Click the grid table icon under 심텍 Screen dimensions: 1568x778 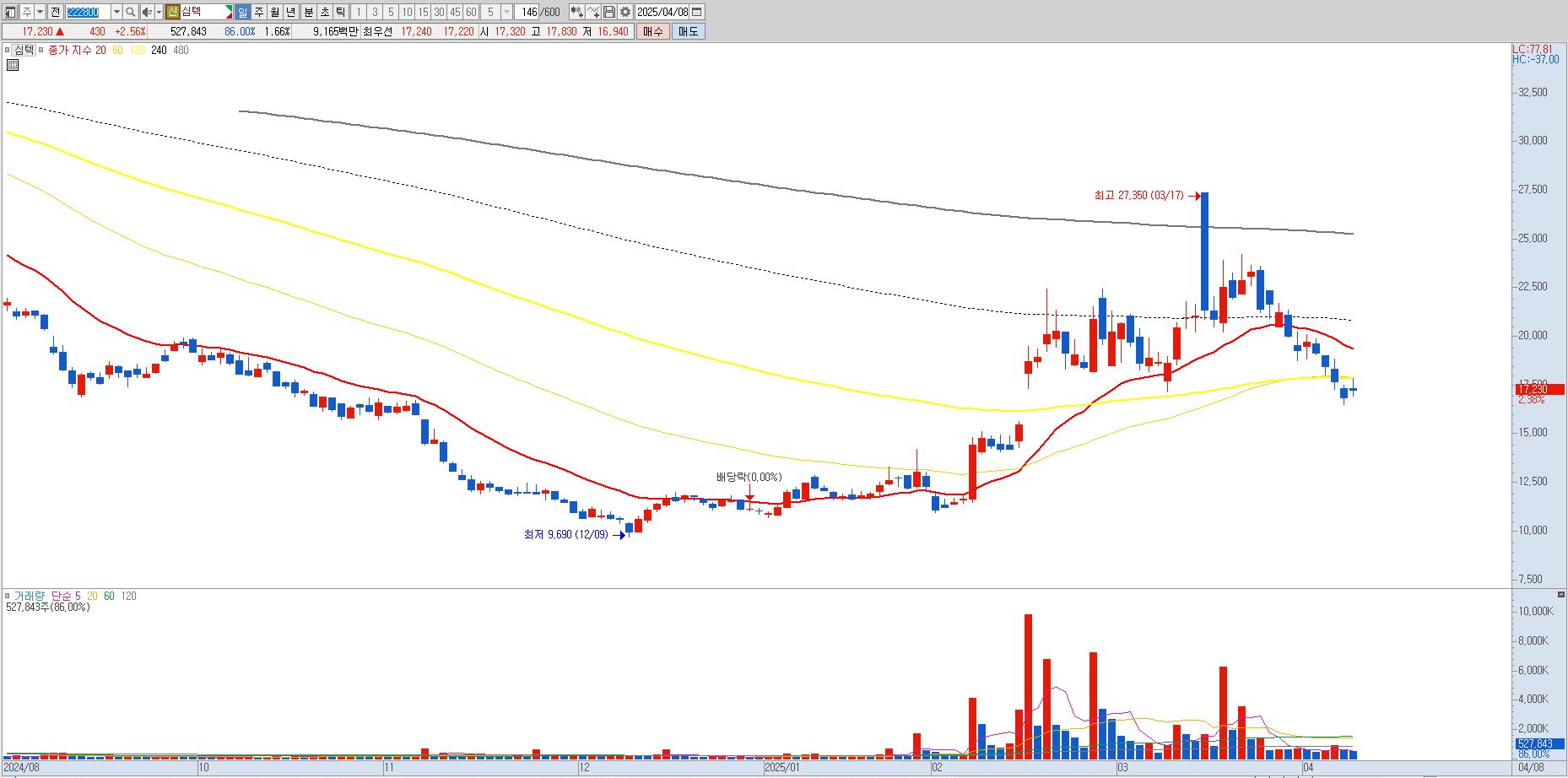coord(12,65)
